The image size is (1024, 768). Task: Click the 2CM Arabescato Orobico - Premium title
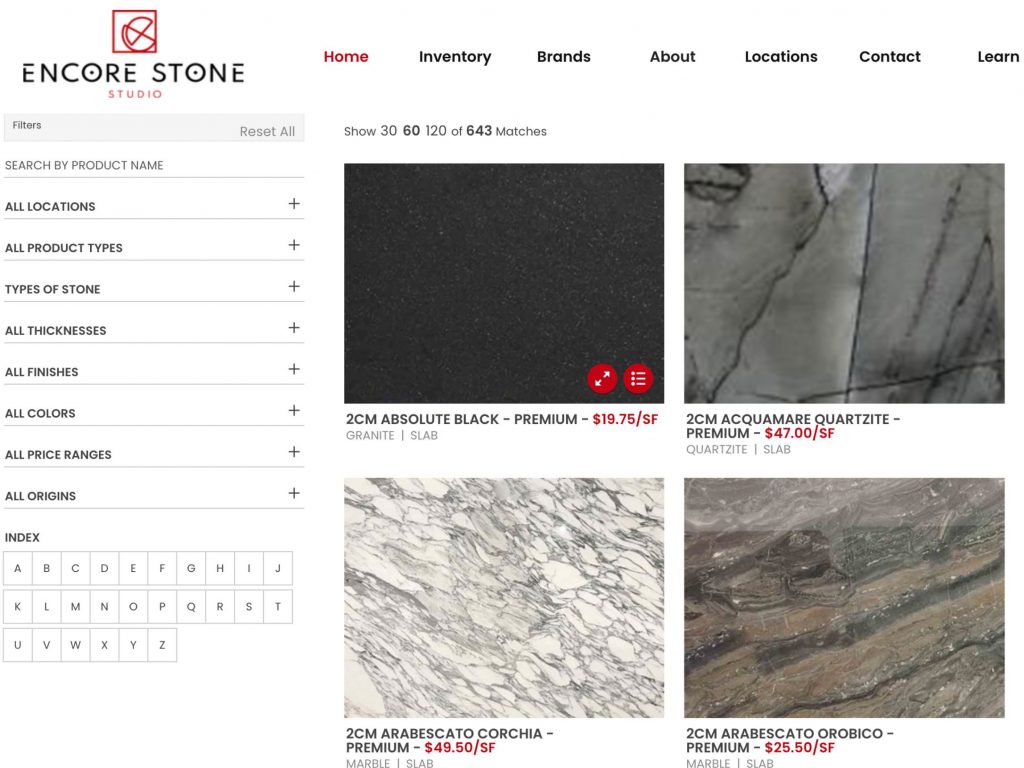click(790, 741)
